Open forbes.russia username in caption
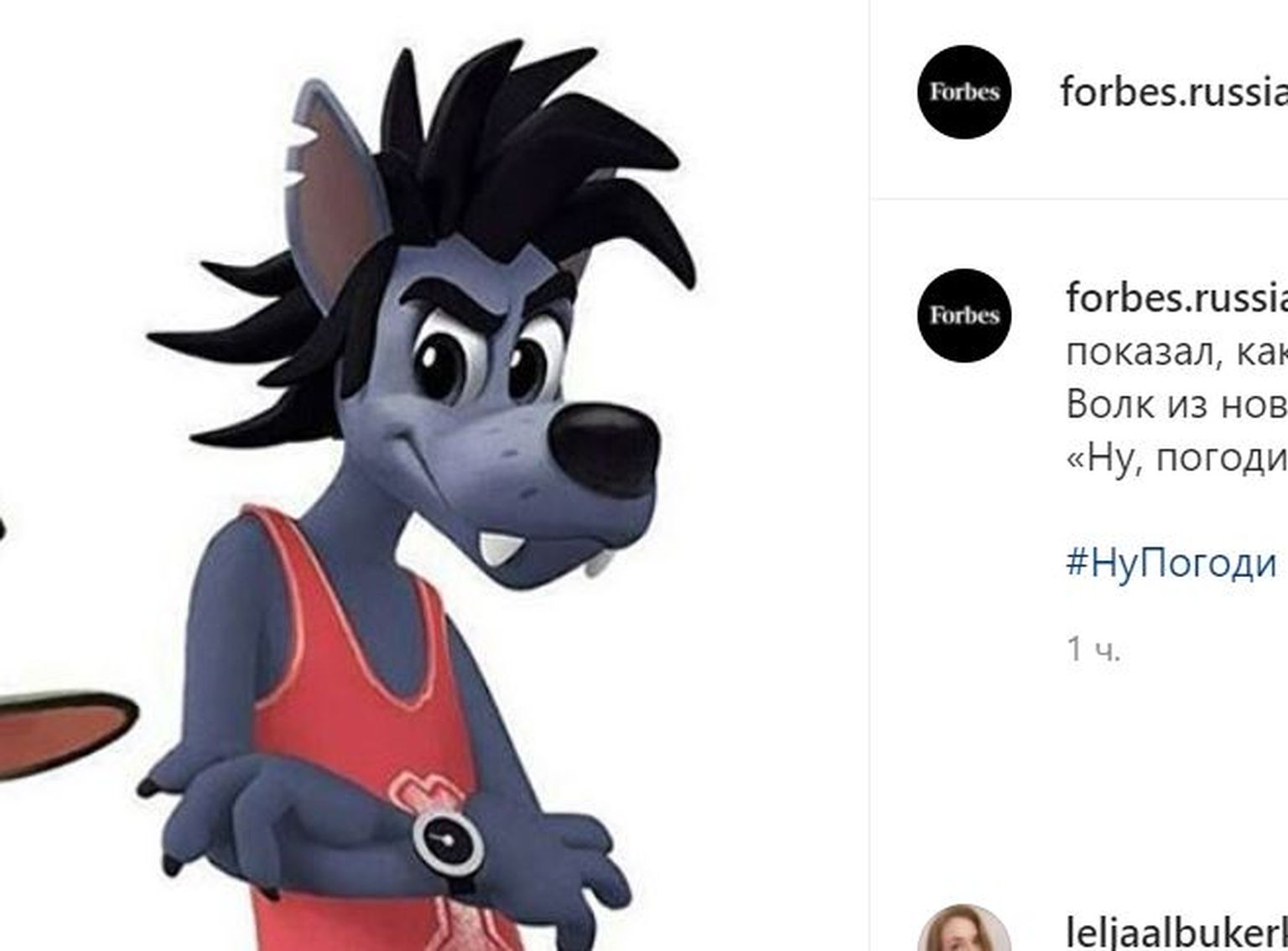 point(1176,297)
